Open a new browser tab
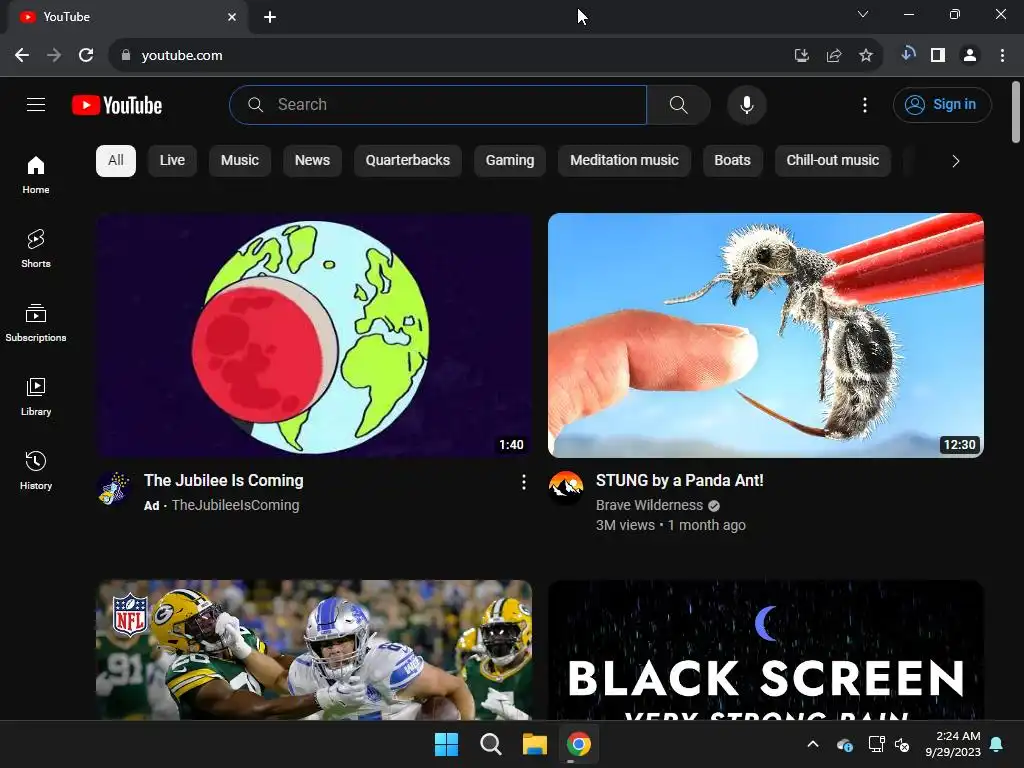Image resolution: width=1024 pixels, height=768 pixels. (x=270, y=17)
